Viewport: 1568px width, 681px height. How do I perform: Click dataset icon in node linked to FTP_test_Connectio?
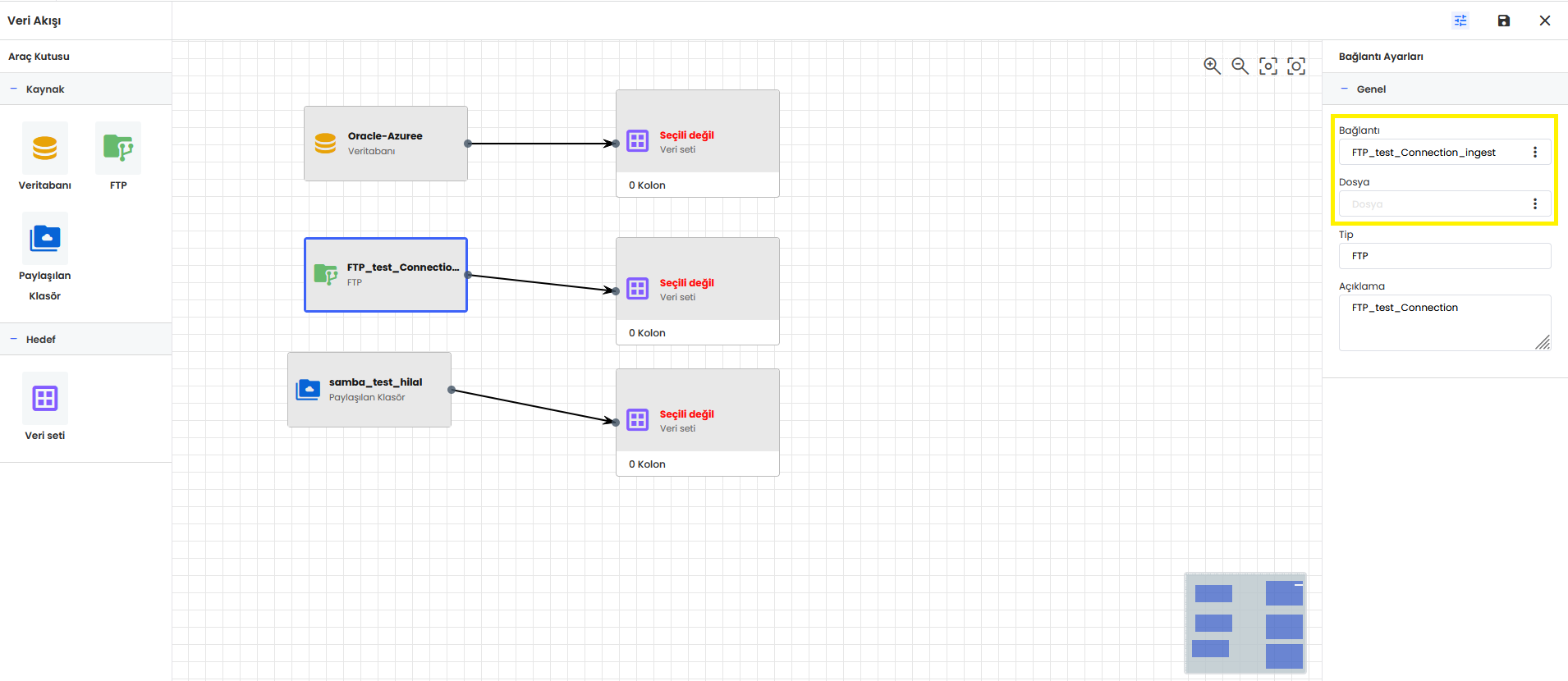pos(638,289)
